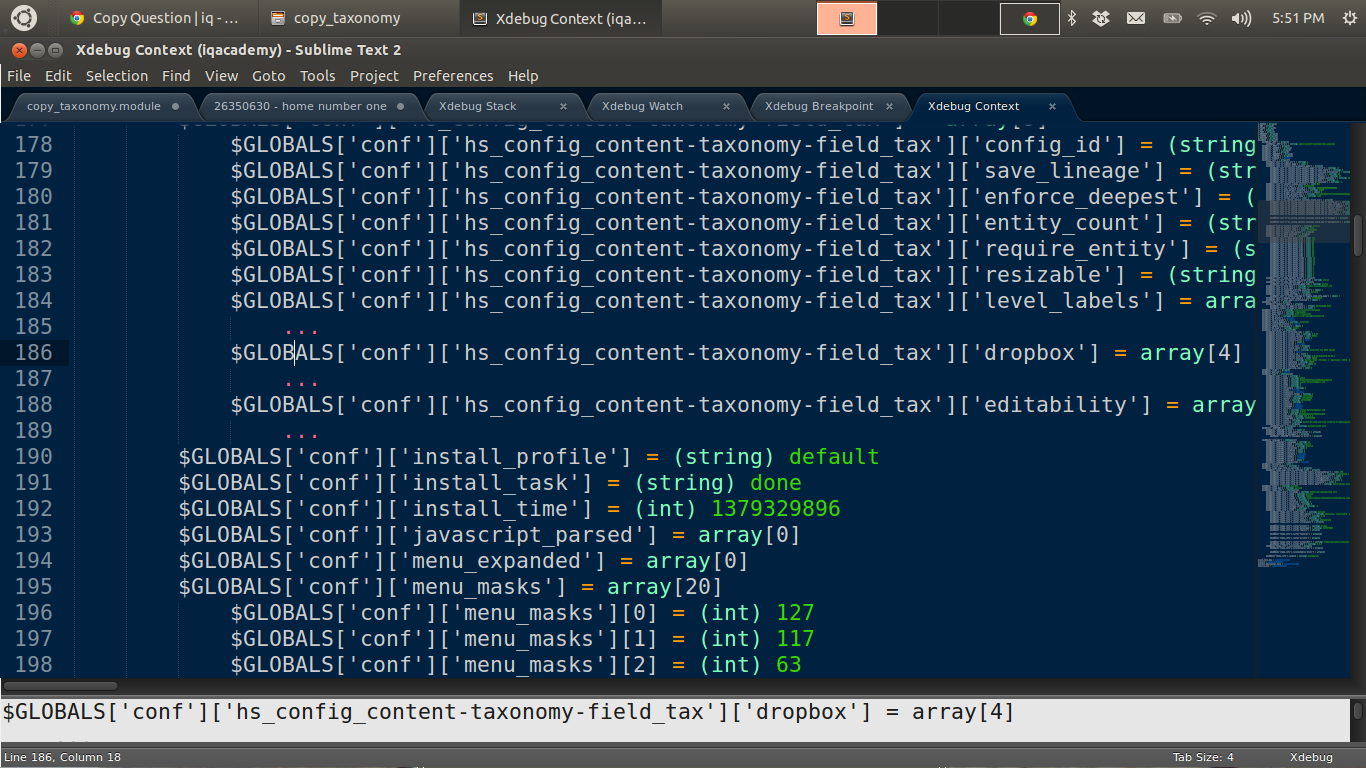Expand the collapsed dots under level_labels on line 185
Viewport: 1366px width, 768px height.
[301, 329]
